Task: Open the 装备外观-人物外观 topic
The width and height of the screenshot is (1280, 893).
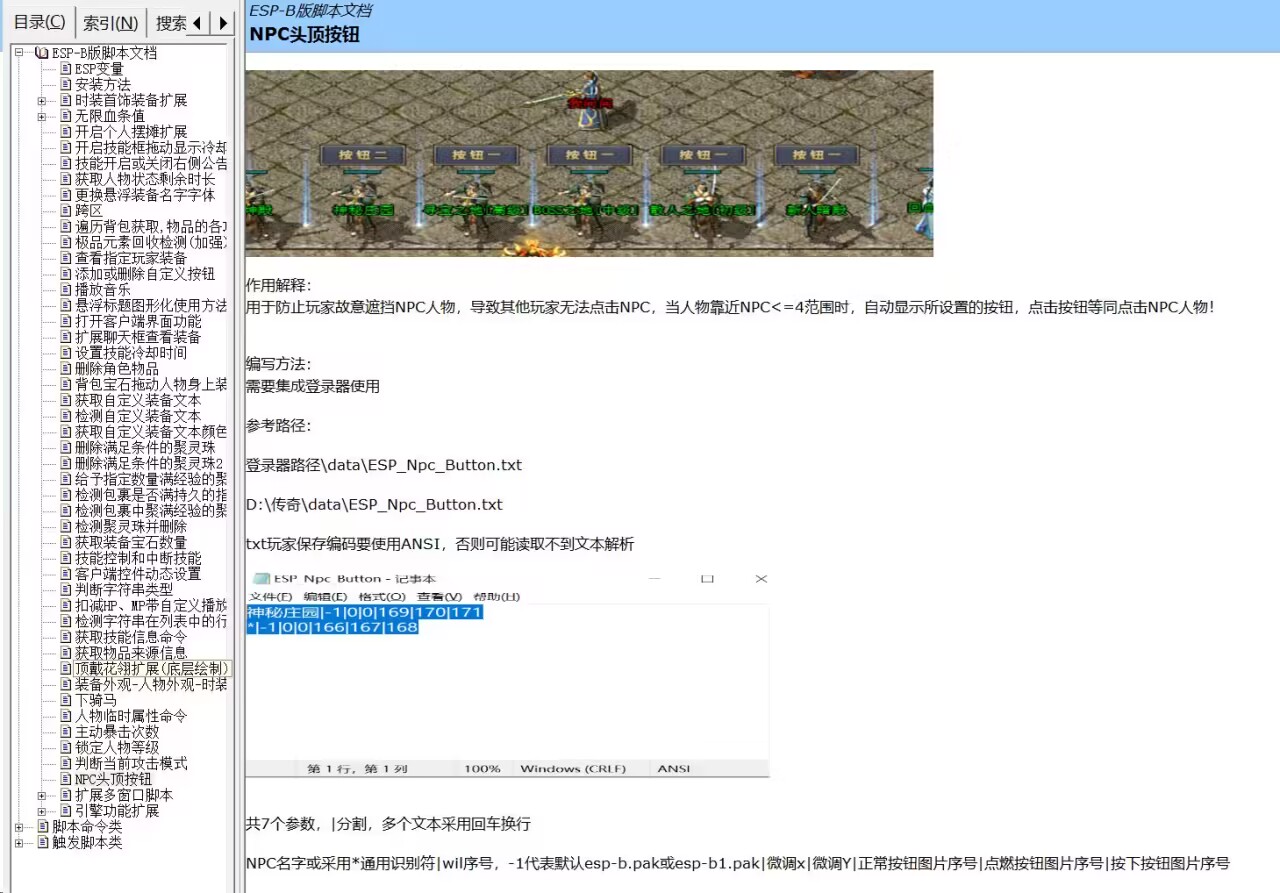Action: 151,685
